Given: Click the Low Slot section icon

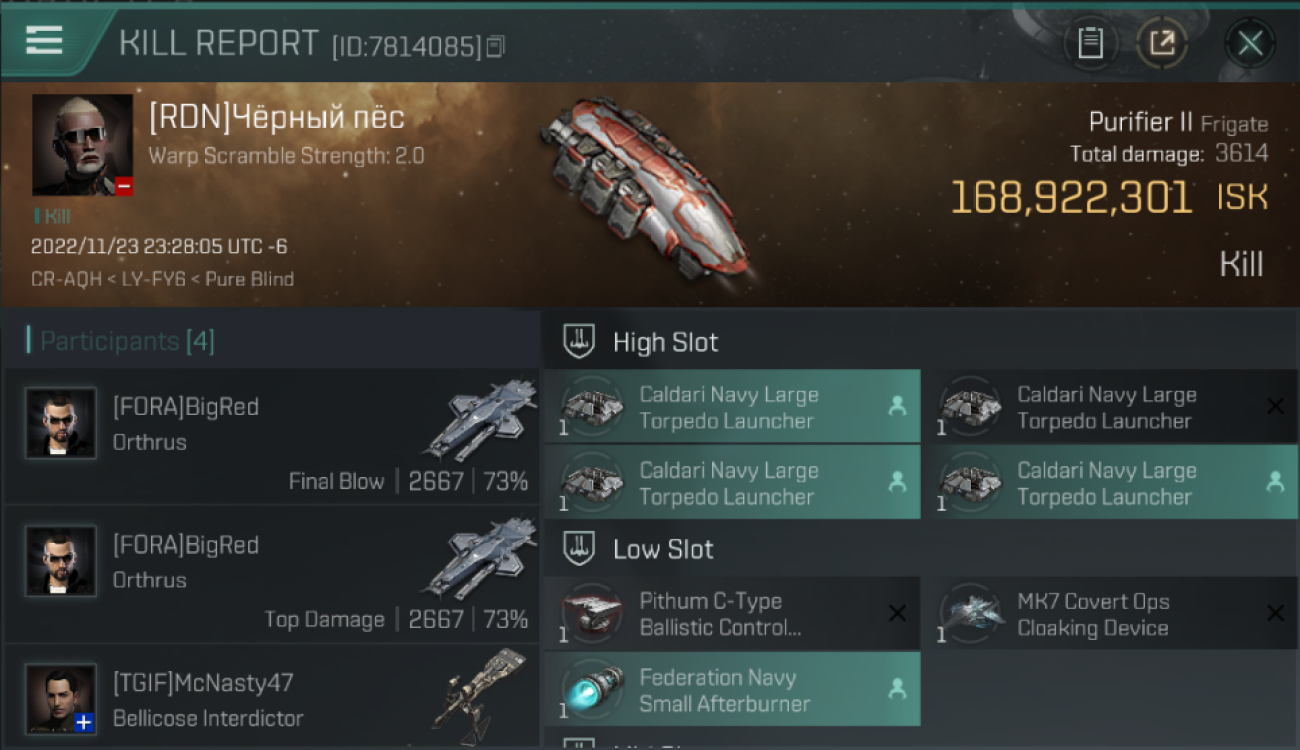Looking at the screenshot, I should click(x=581, y=548).
